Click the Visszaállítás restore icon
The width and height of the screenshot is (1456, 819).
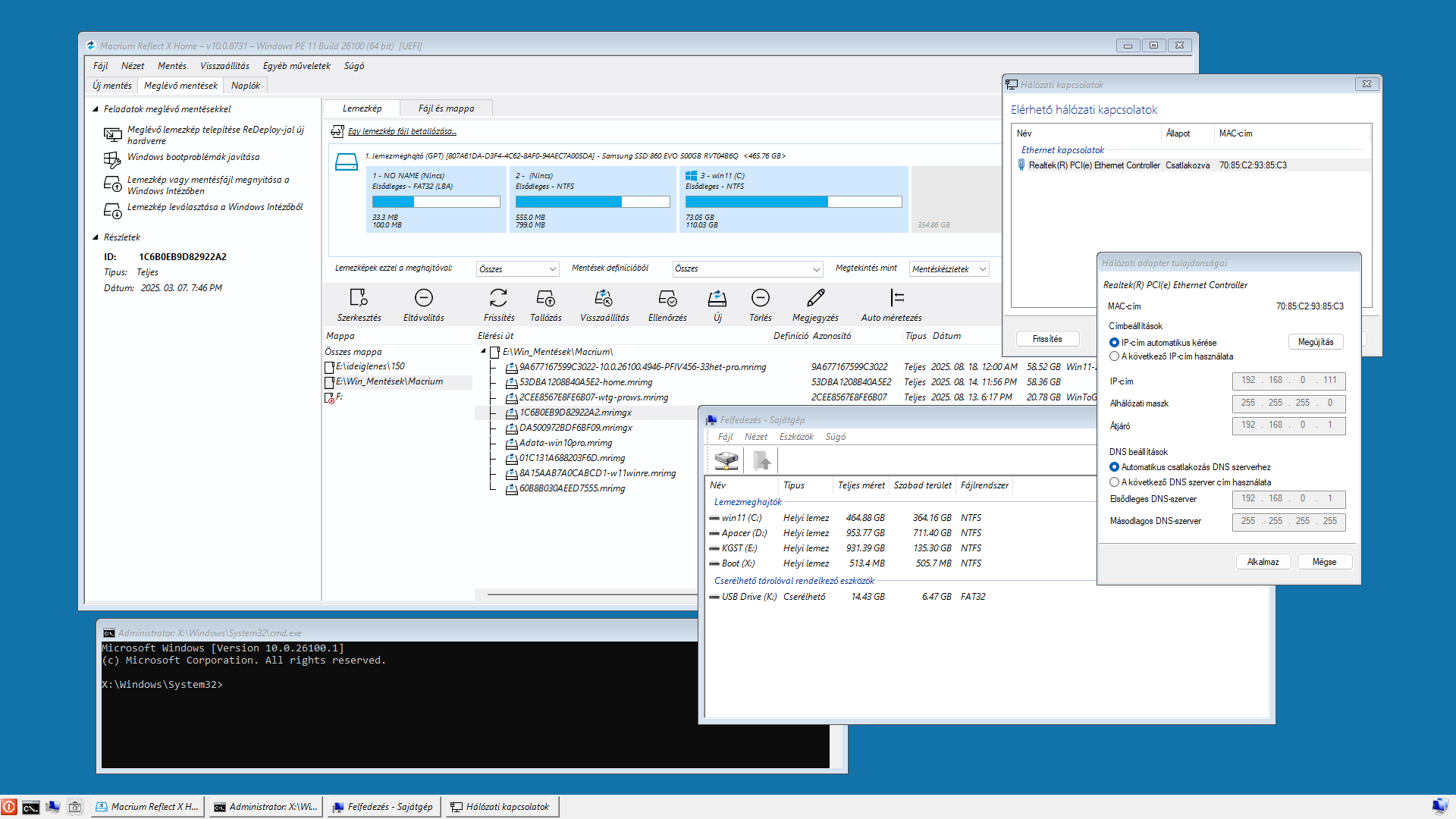coord(604,298)
